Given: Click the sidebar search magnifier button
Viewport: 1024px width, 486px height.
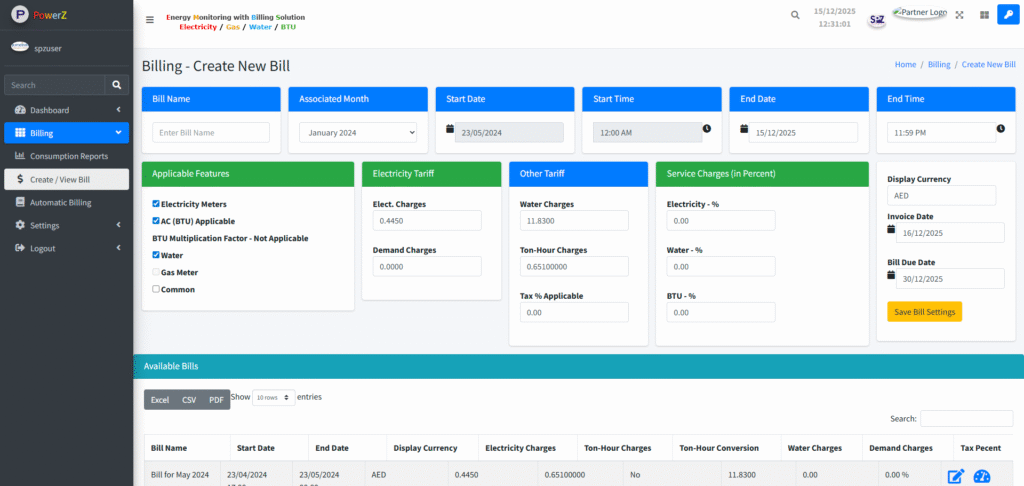Looking at the screenshot, I should point(117,86).
